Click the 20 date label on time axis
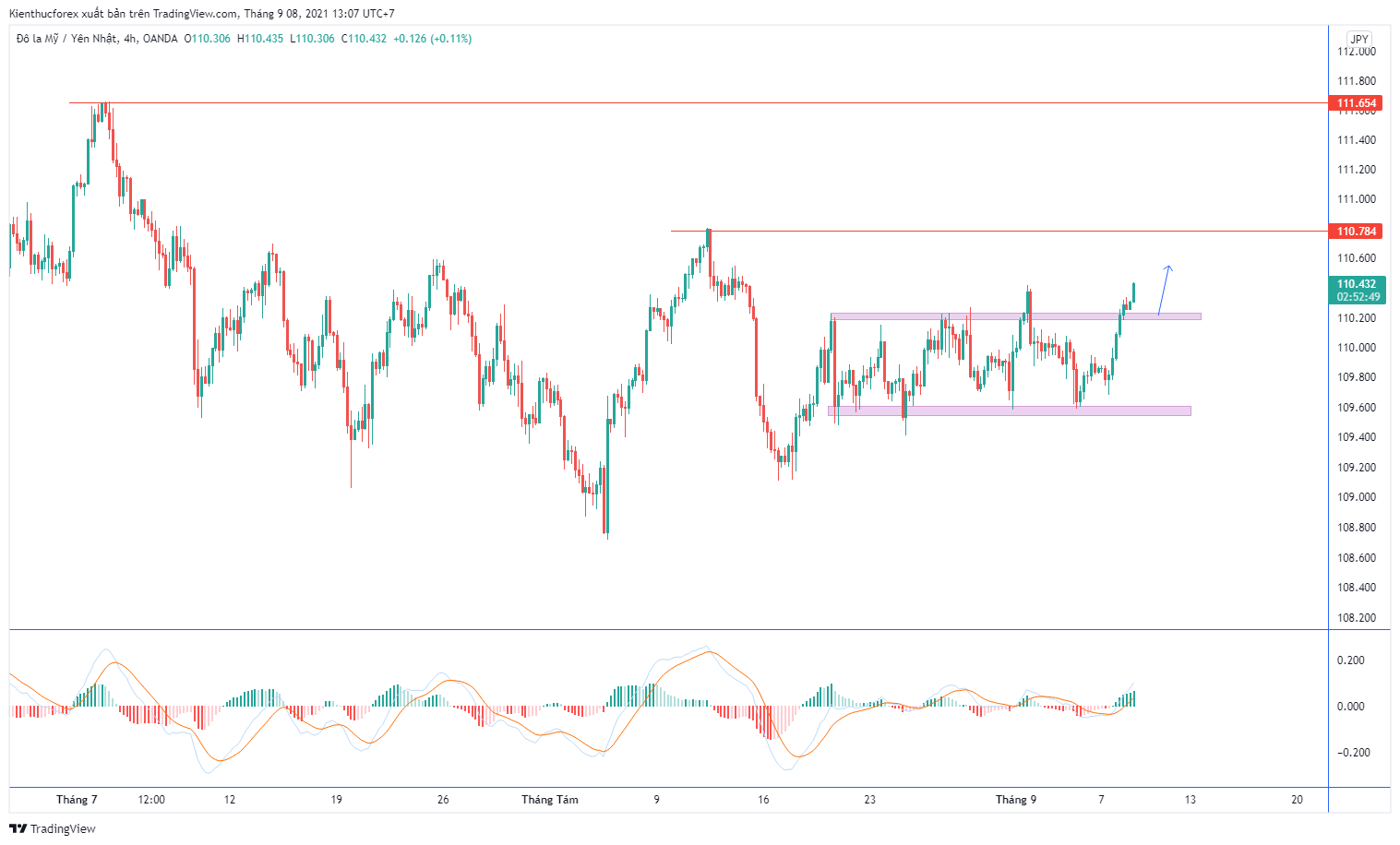The image size is (1400, 845). (x=1298, y=800)
